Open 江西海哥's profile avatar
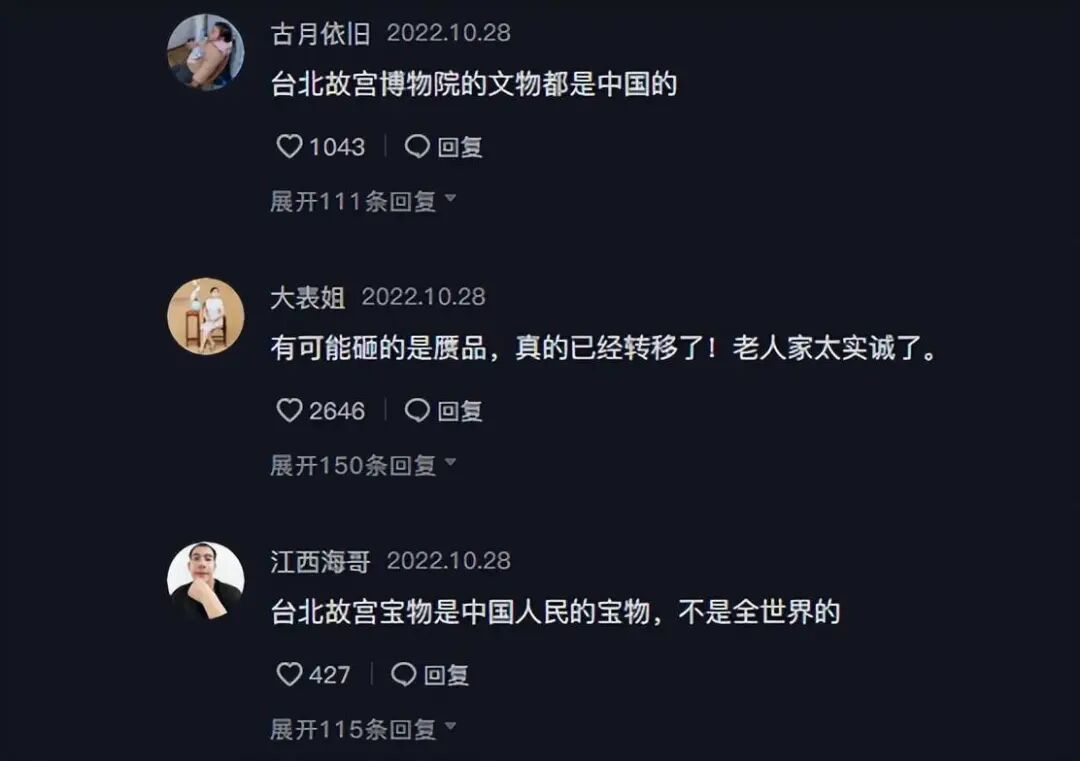 click(205, 581)
